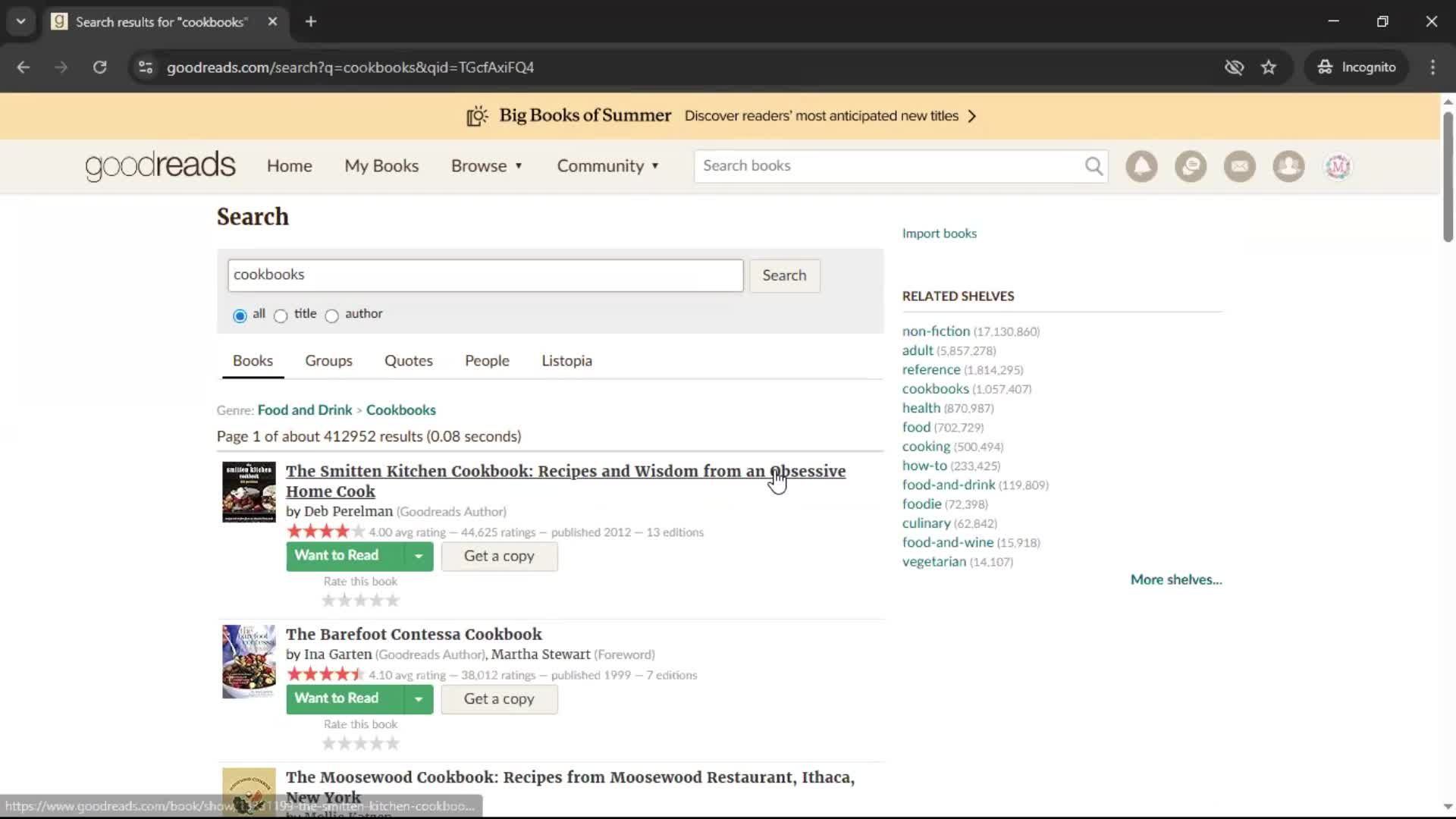Get a copy of Barefoot Contessa Cookbook
Image resolution: width=1456 pixels, height=819 pixels.
point(499,699)
